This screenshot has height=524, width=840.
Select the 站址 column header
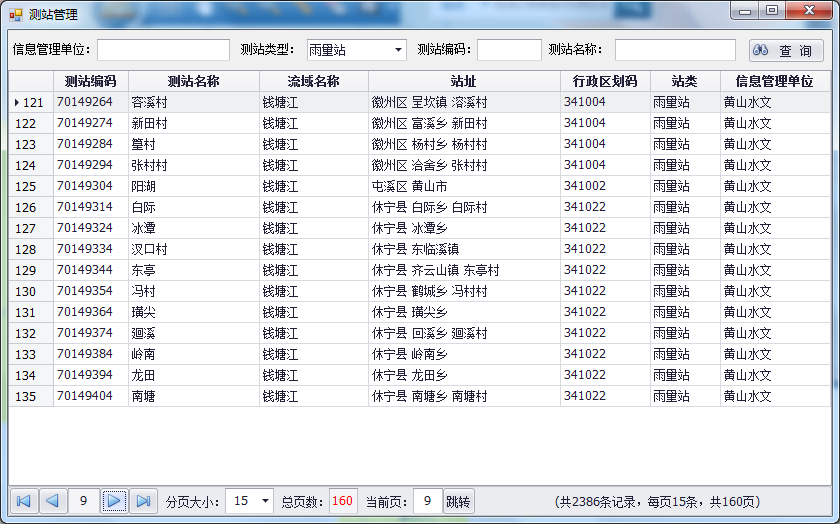pos(464,81)
